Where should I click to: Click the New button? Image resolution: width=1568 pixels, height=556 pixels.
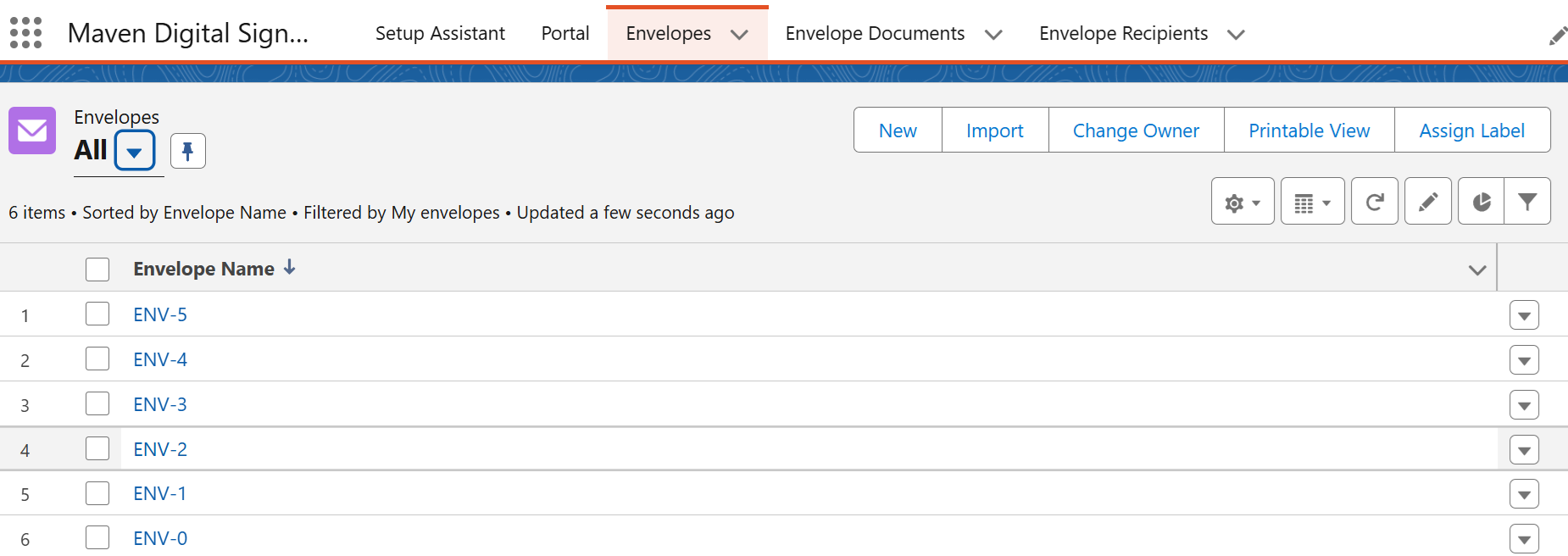tap(898, 130)
